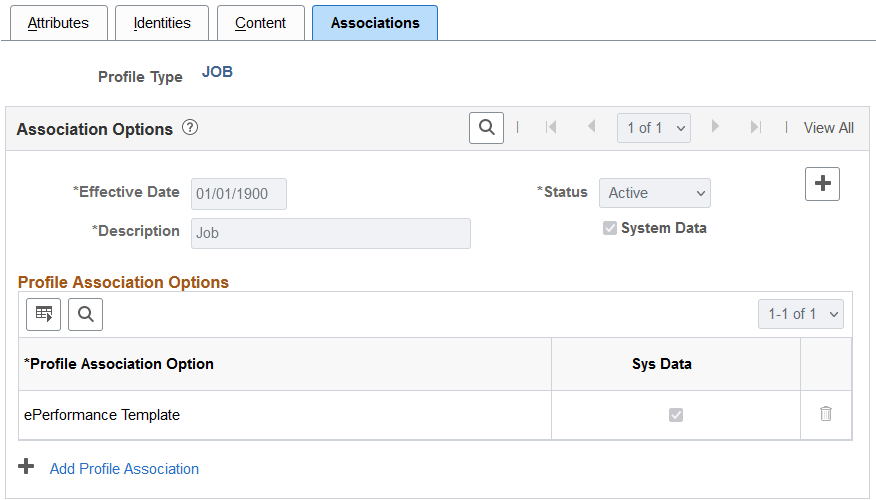
Task: Delete the ePerformance Template row
Action: point(826,414)
